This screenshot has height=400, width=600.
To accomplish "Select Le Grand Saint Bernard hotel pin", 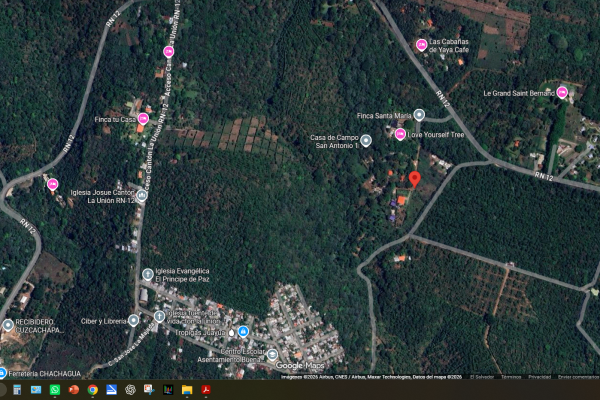I will click(x=562, y=93).
